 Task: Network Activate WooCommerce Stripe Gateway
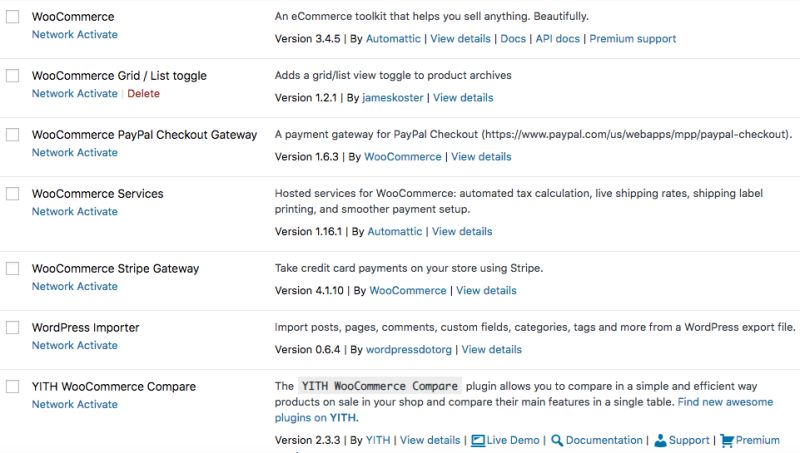tap(74, 286)
